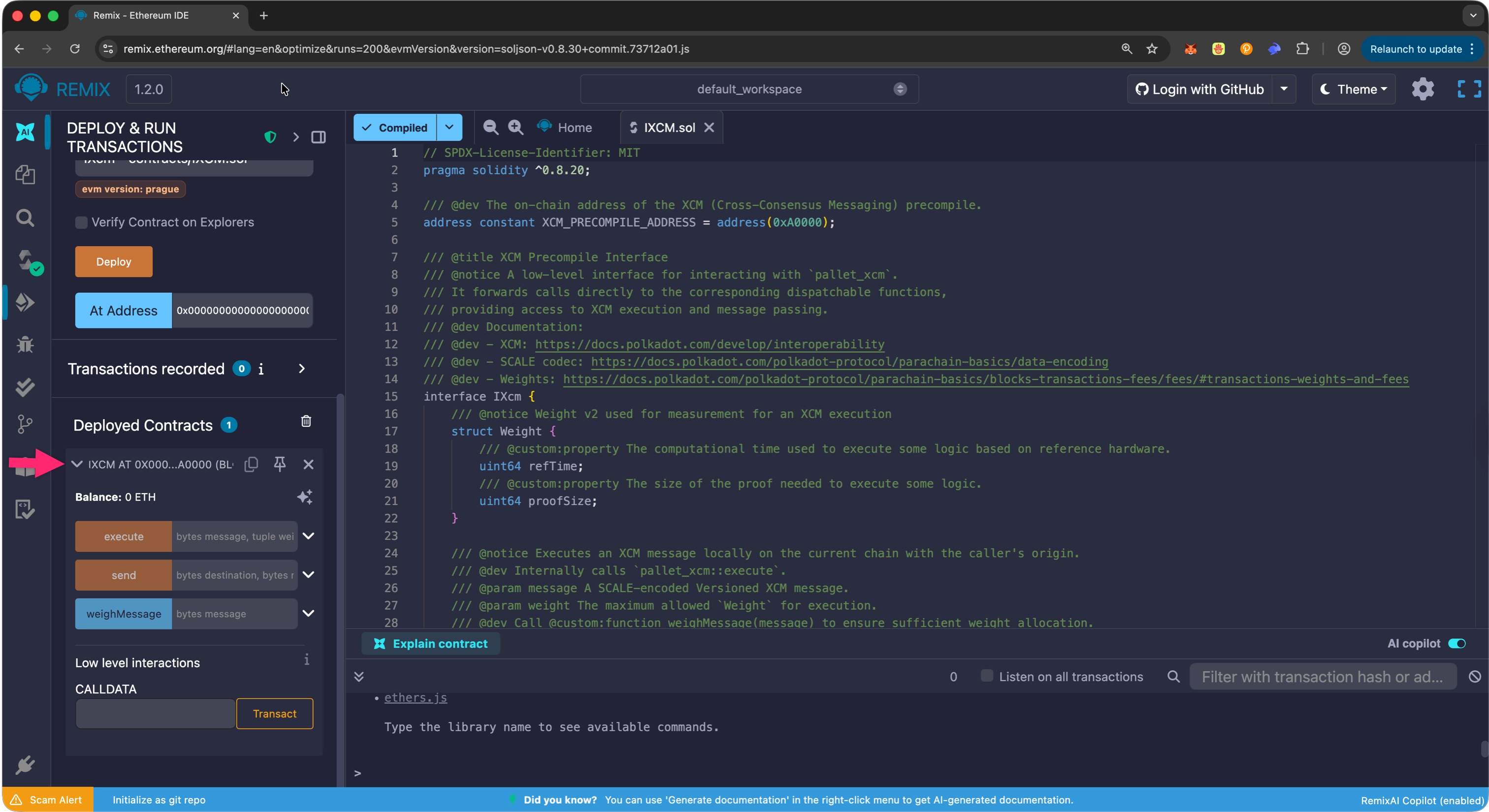Toggle the AI copilot switch
Image resolution: width=1489 pixels, height=812 pixels.
1457,643
